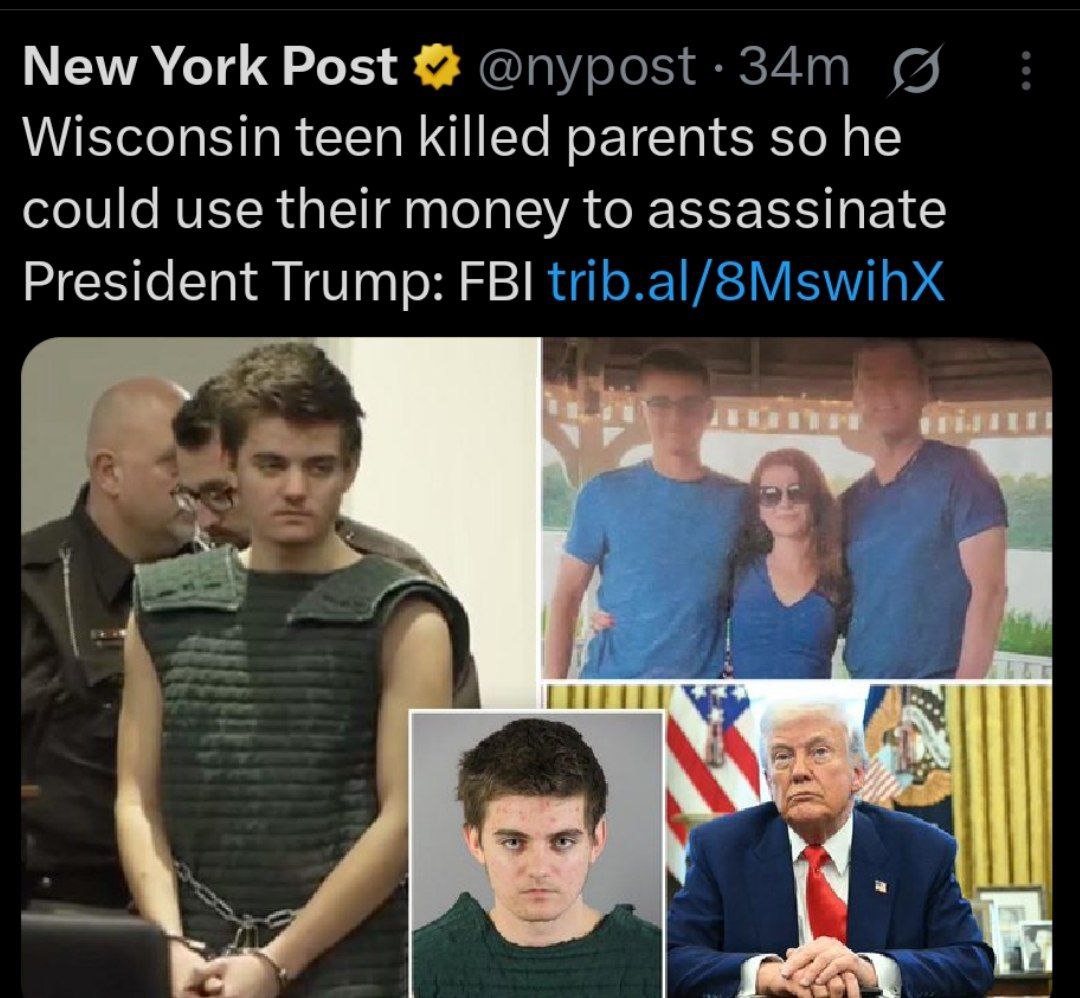Click the gold verified badge

[437, 67]
